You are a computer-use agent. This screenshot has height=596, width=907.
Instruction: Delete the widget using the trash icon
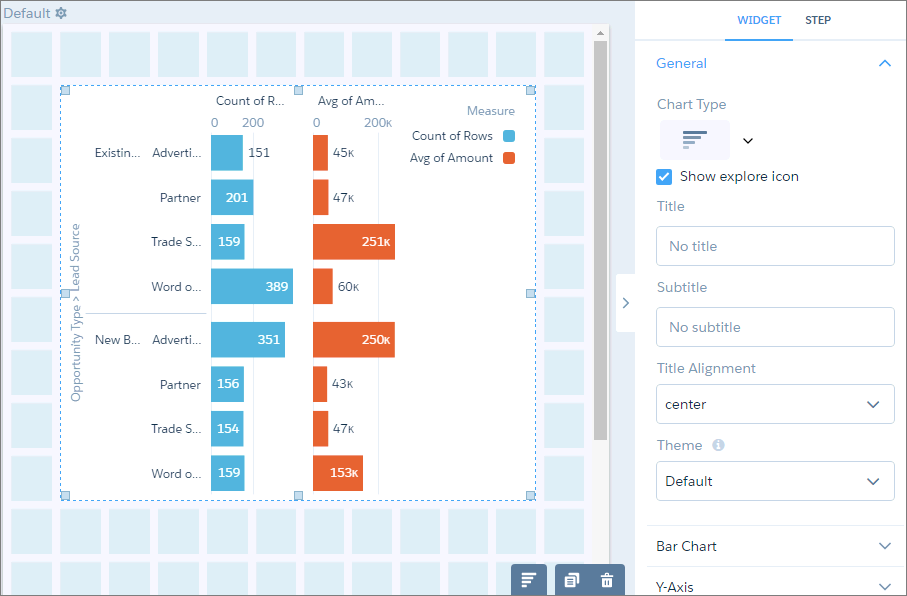[x=607, y=580]
